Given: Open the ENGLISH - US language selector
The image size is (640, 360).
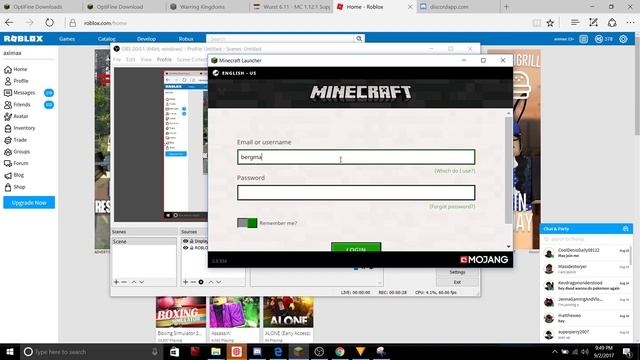Looking at the screenshot, I should (x=235, y=73).
